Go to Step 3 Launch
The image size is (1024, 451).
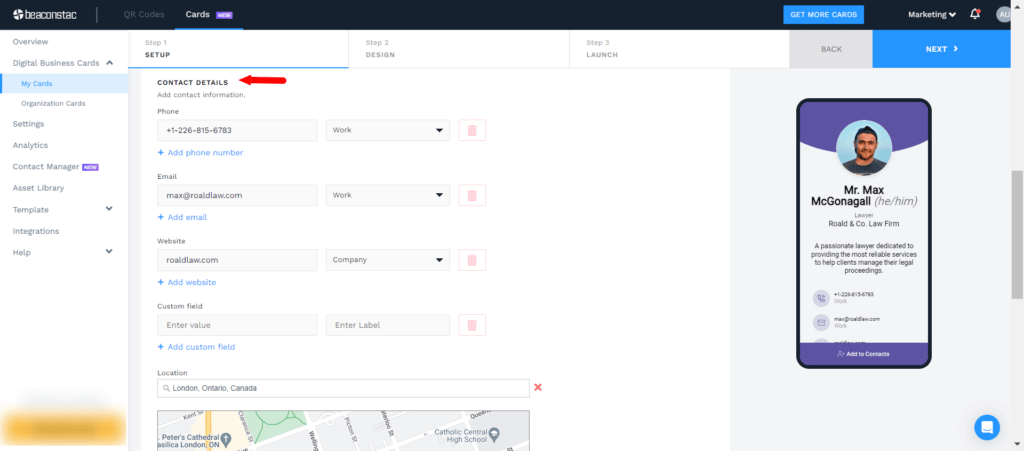click(679, 48)
